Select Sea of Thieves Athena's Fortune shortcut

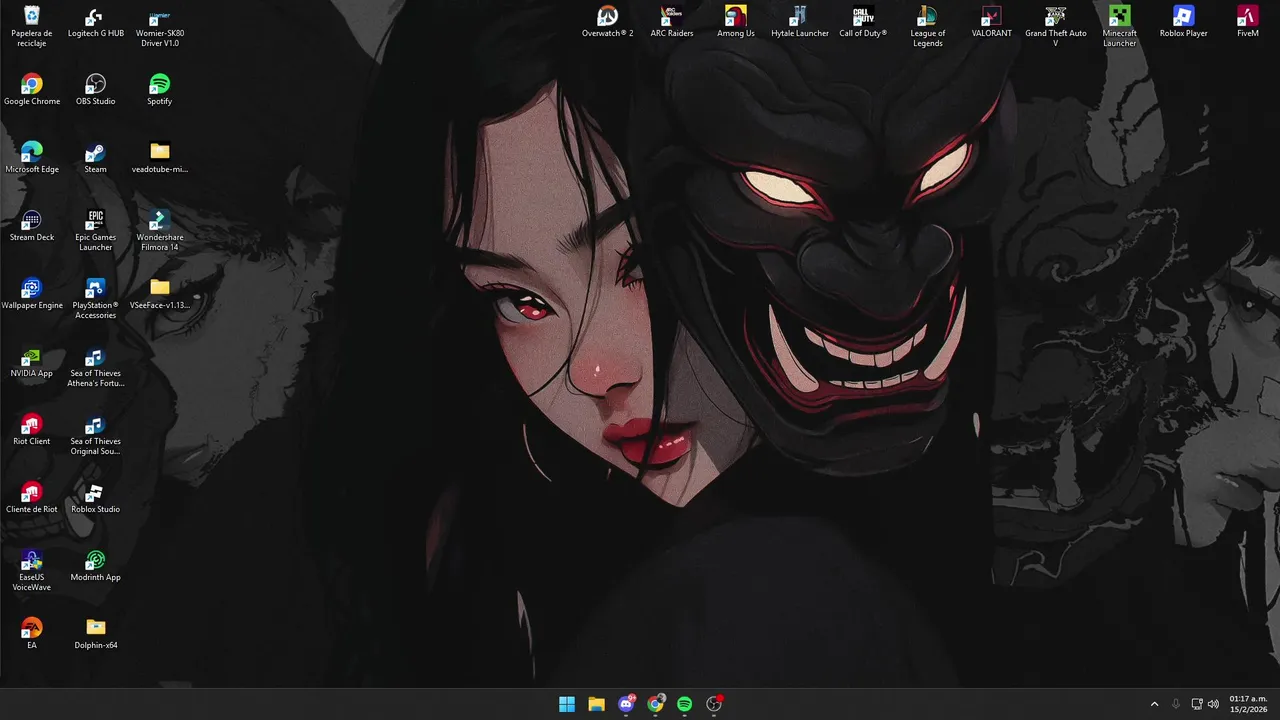pos(96,366)
